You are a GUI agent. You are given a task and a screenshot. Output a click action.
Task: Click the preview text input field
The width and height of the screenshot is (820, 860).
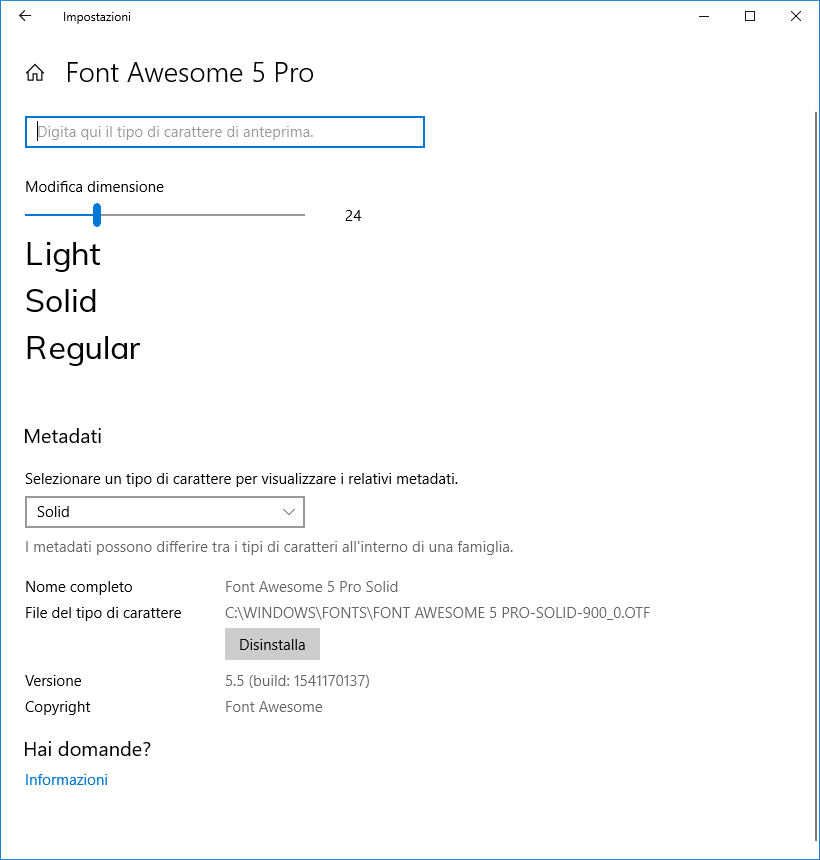225,131
